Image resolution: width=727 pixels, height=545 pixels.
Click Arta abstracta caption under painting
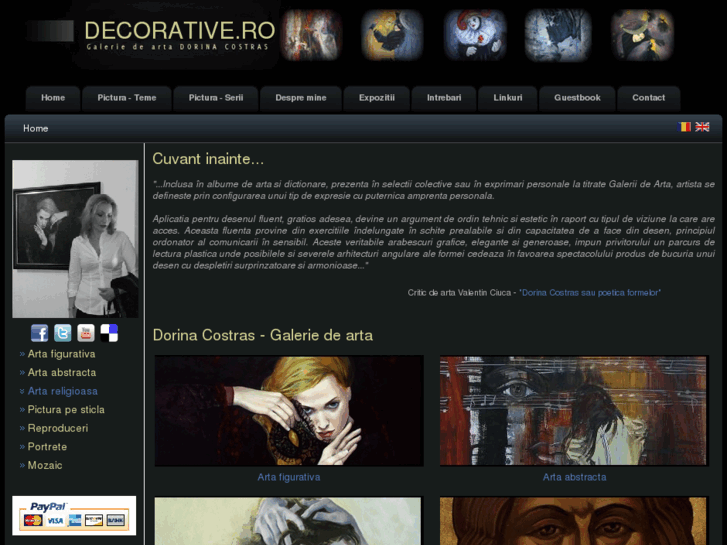(574, 477)
